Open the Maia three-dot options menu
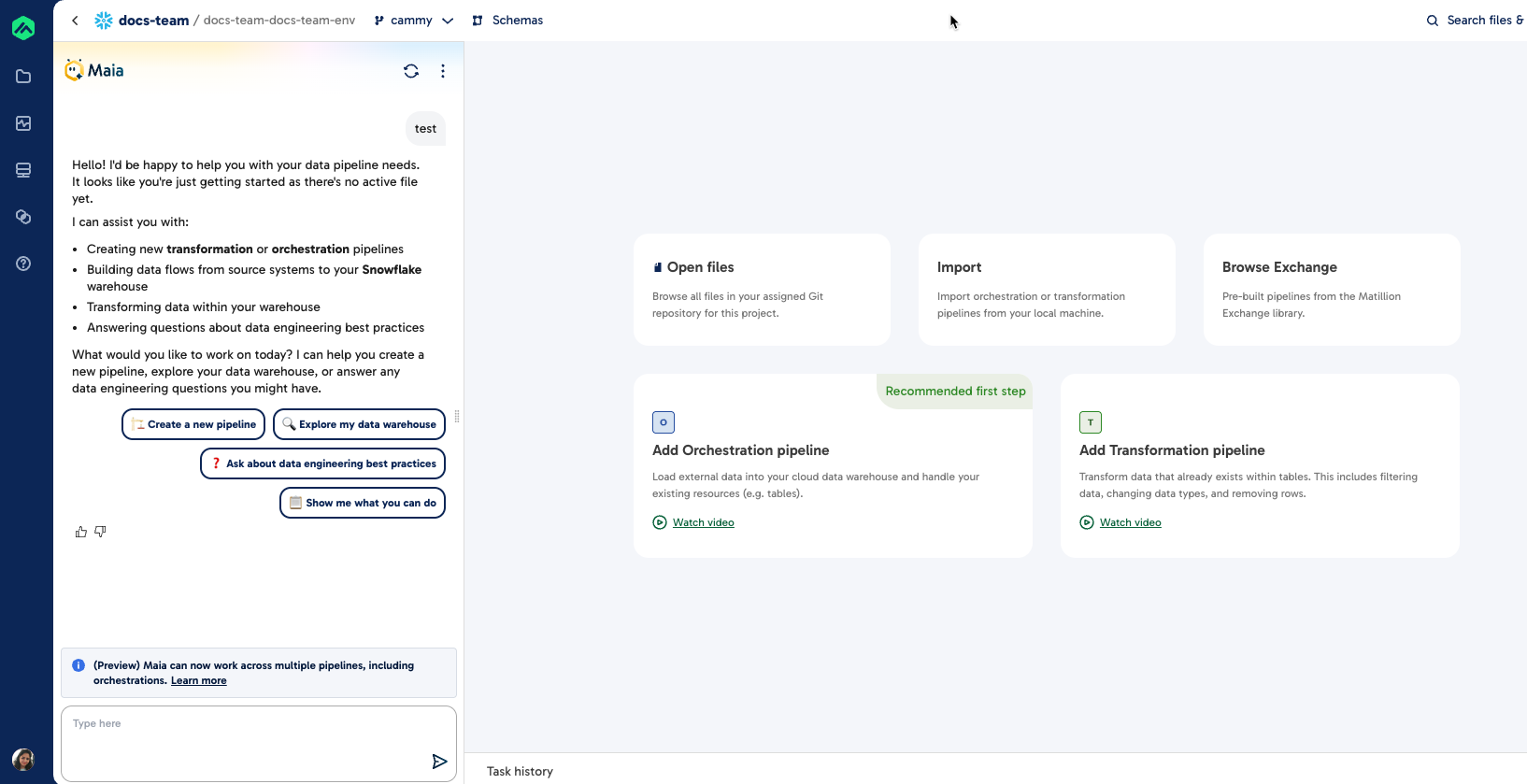Image resolution: width=1527 pixels, height=784 pixels. click(443, 71)
